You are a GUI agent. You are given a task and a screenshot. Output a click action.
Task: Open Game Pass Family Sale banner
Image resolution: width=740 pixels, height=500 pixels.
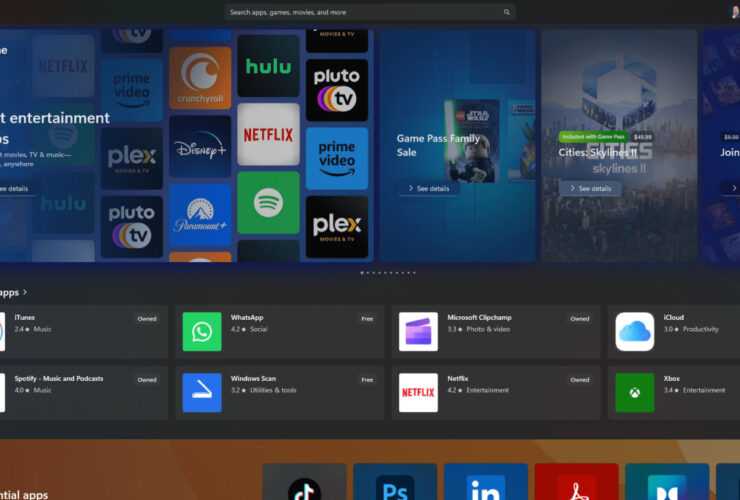tap(457, 145)
